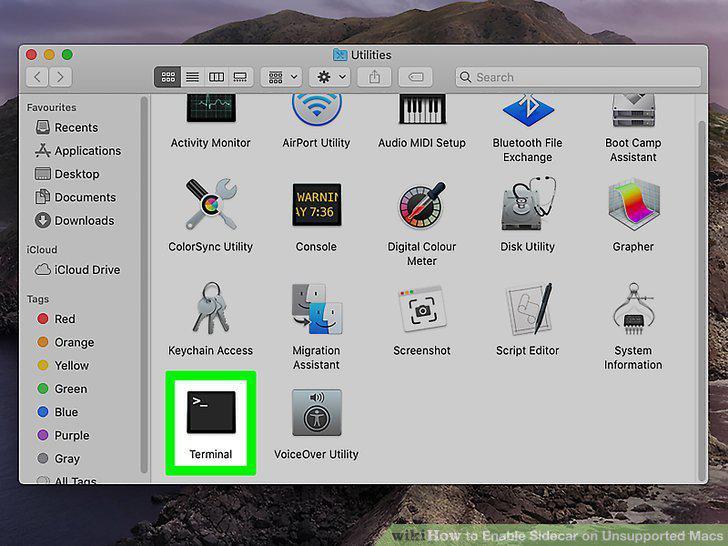Click into the Search field

click(x=578, y=77)
